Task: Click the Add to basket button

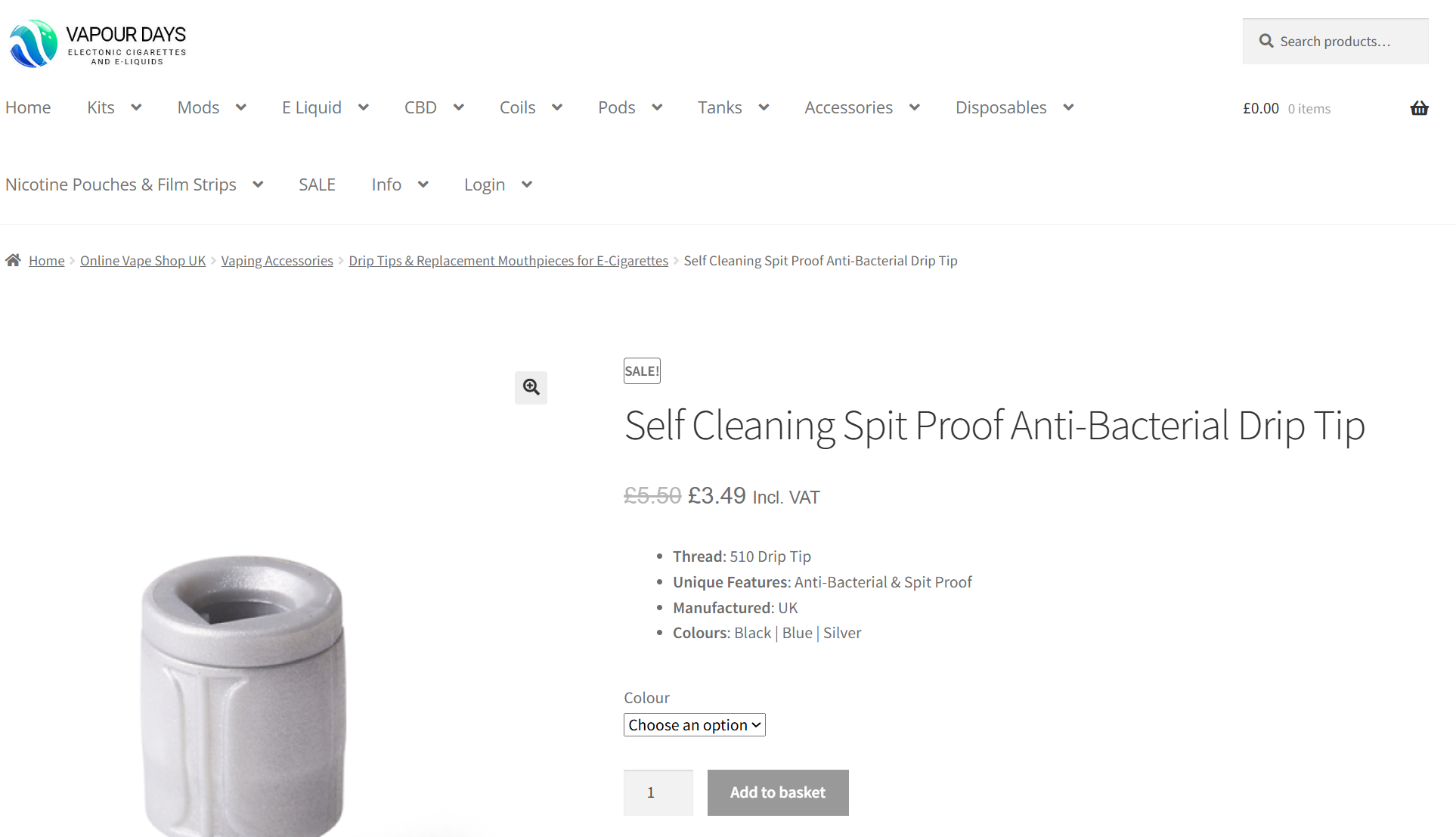Action: (777, 792)
